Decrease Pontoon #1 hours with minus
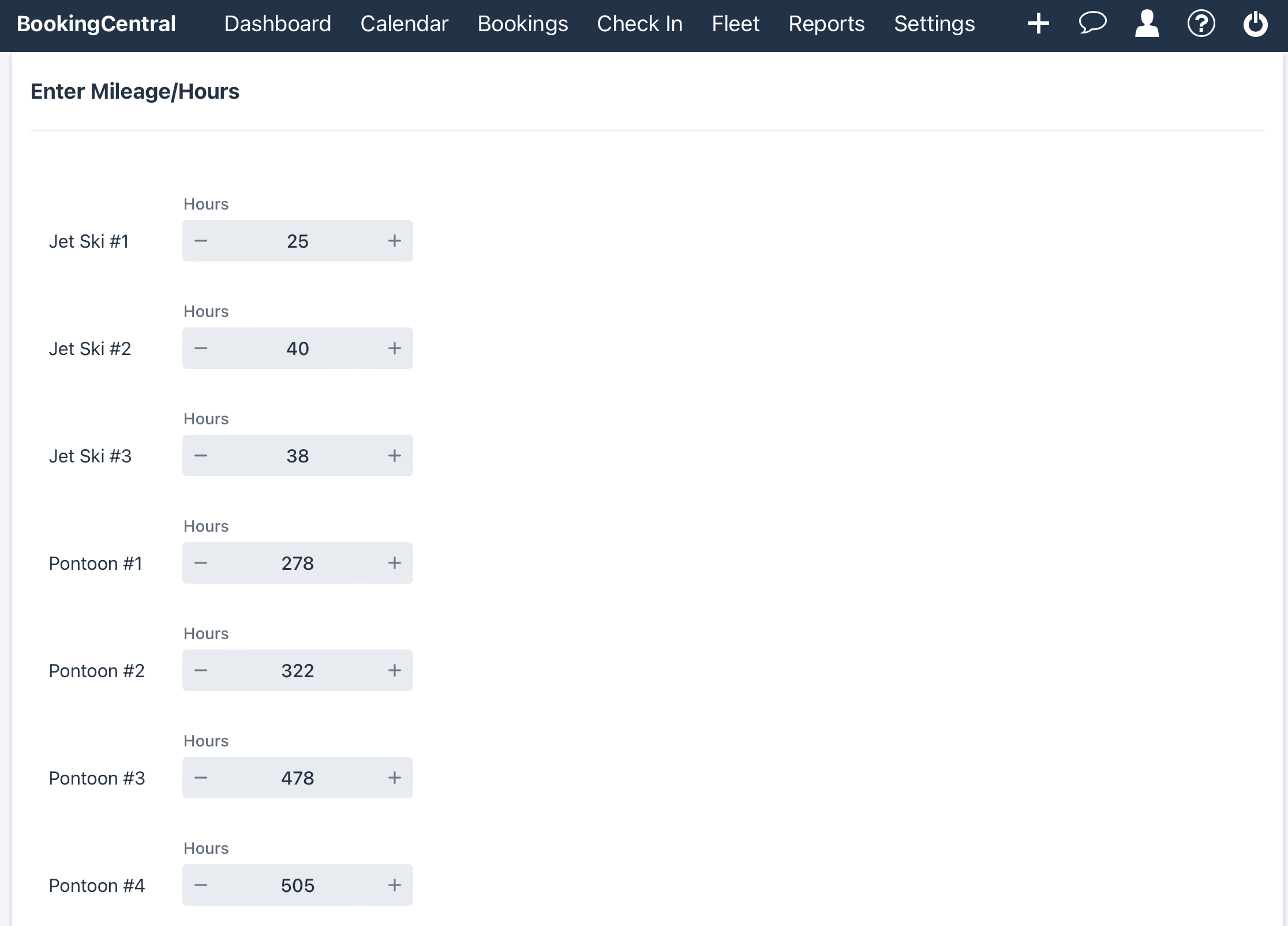 click(x=201, y=563)
